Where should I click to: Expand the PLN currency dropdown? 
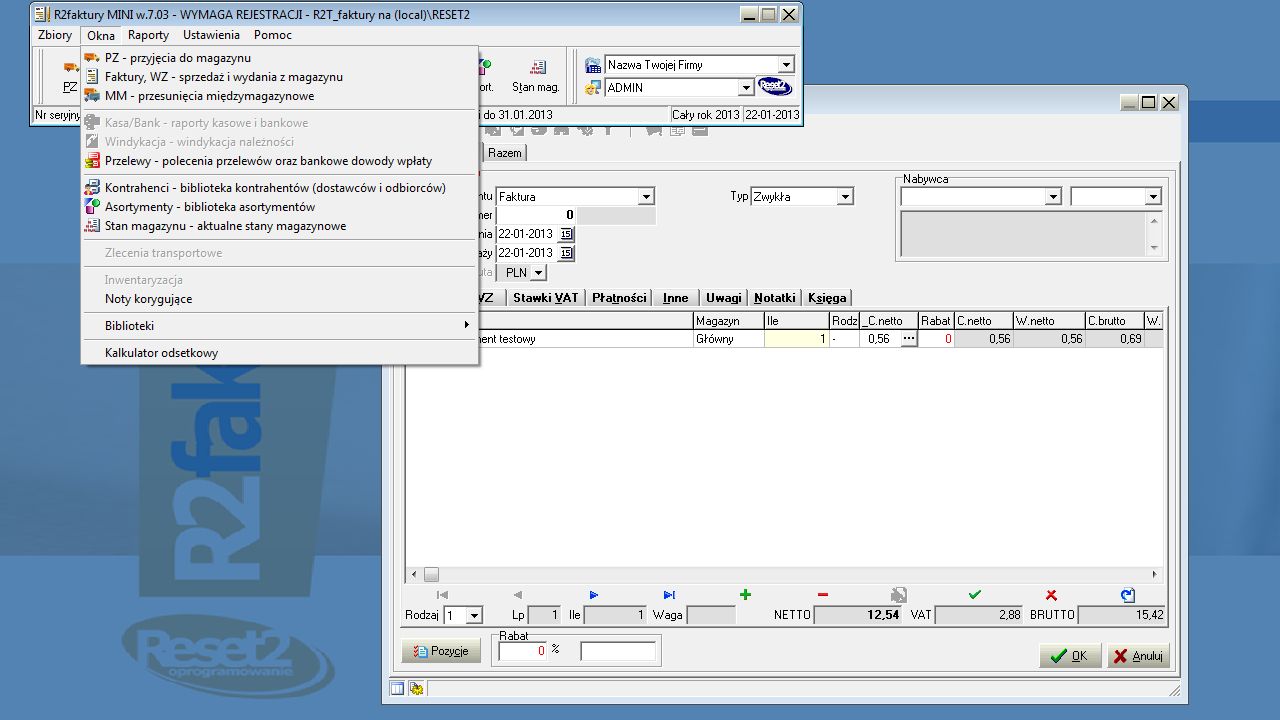click(539, 273)
